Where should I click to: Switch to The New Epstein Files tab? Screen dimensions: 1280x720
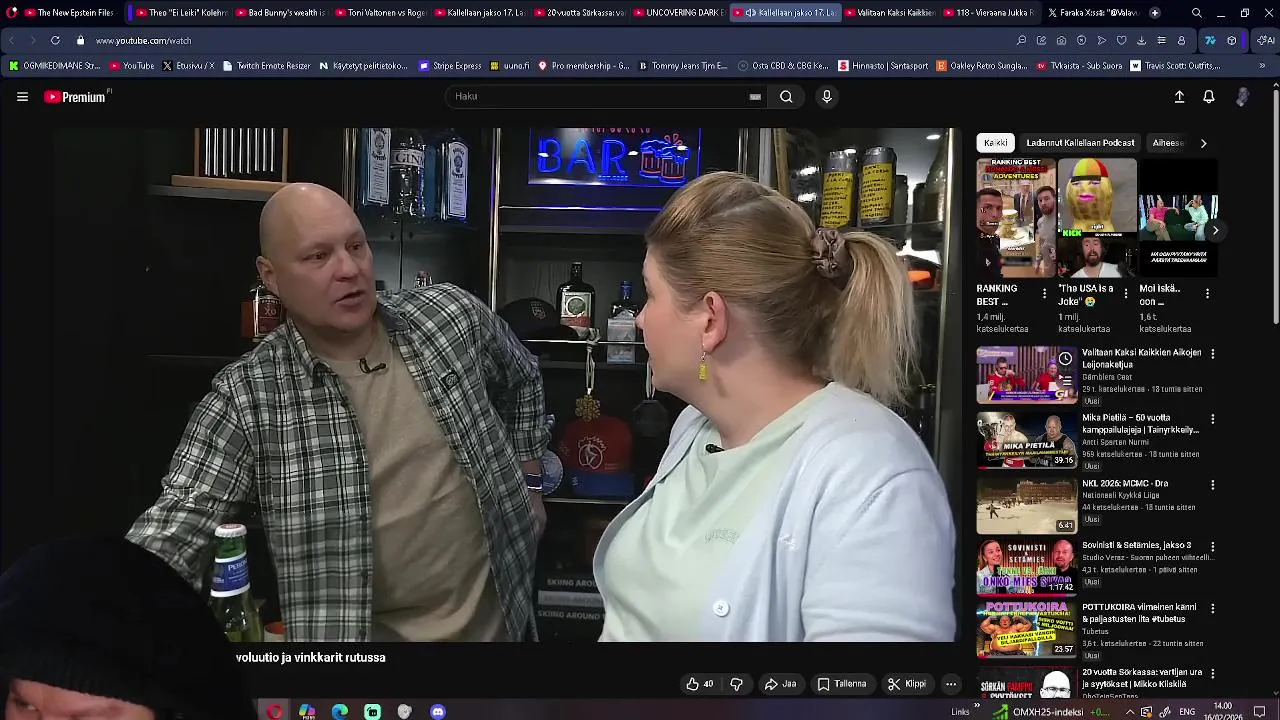click(70, 13)
